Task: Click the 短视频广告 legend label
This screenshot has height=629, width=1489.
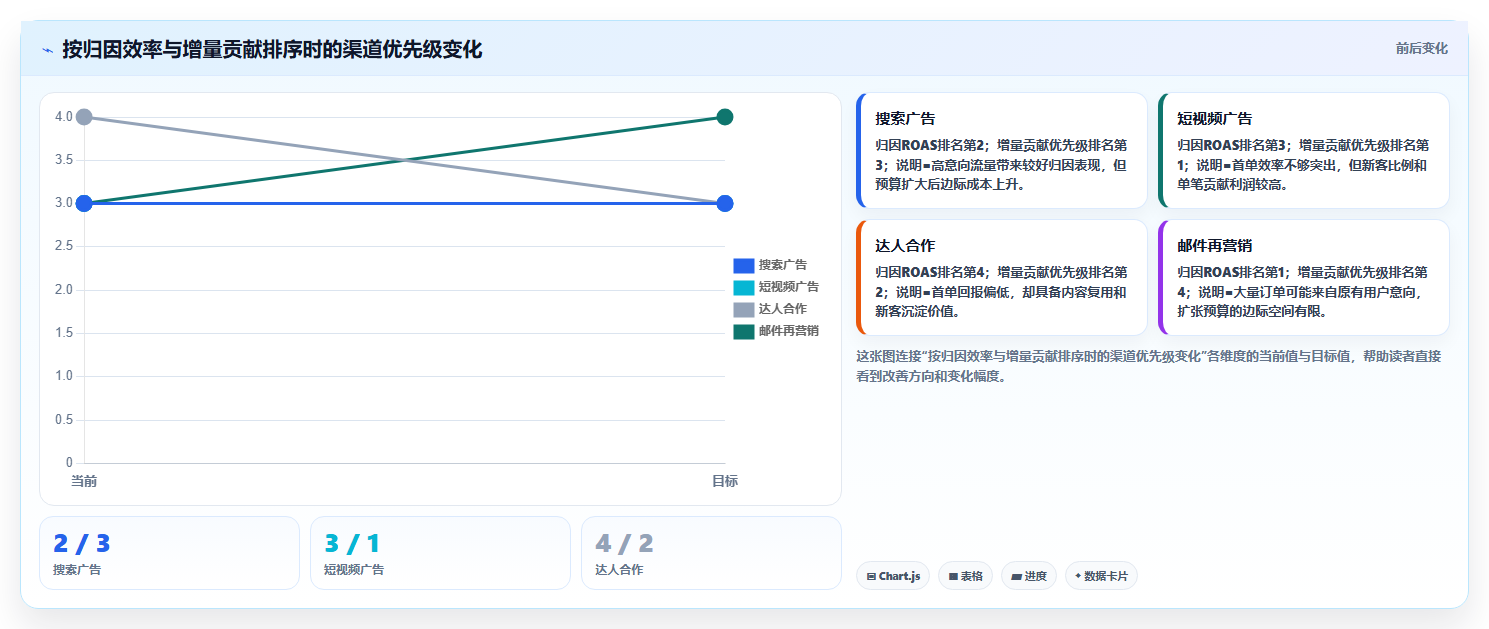Action: click(789, 288)
